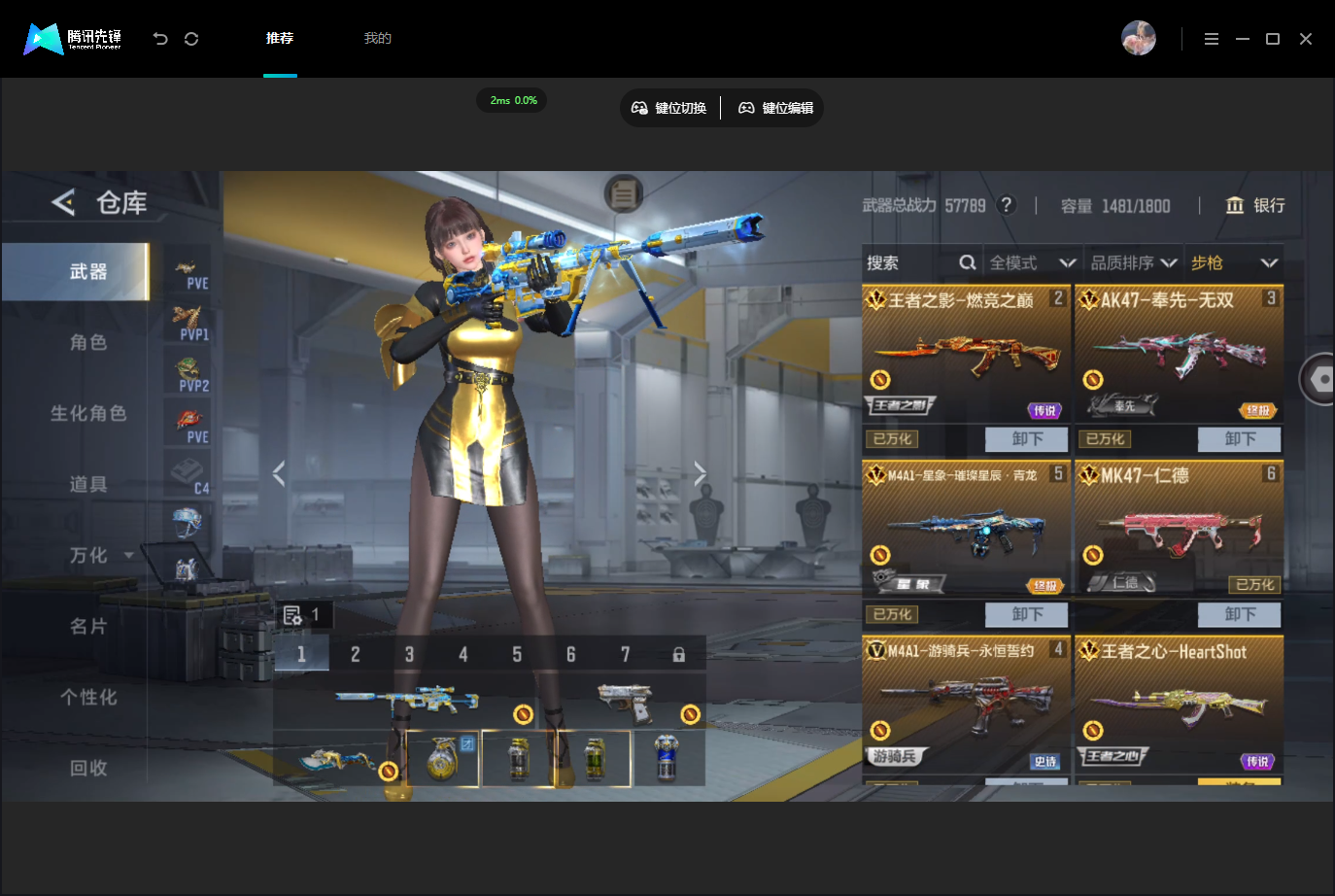Image resolution: width=1335 pixels, height=896 pixels.
Task: Click the 键位编辑 button
Action: point(775,108)
